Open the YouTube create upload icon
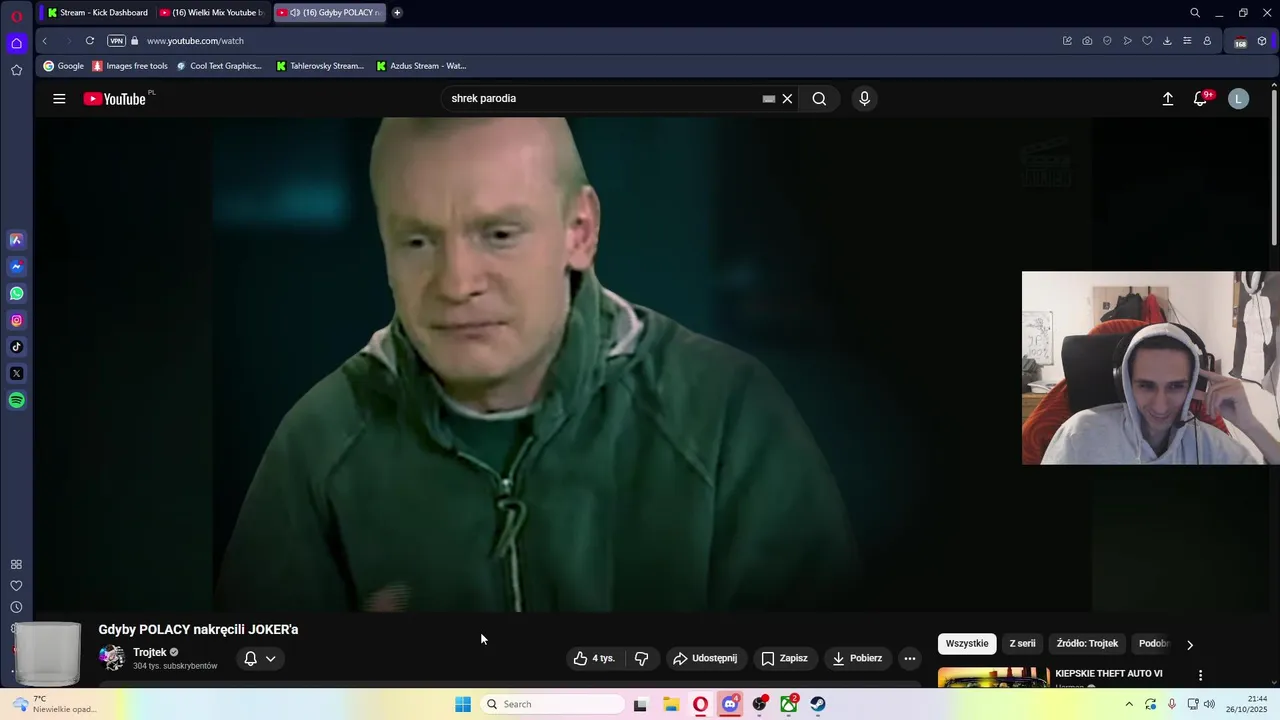Screen dimensions: 1280x720 pos(1167,98)
